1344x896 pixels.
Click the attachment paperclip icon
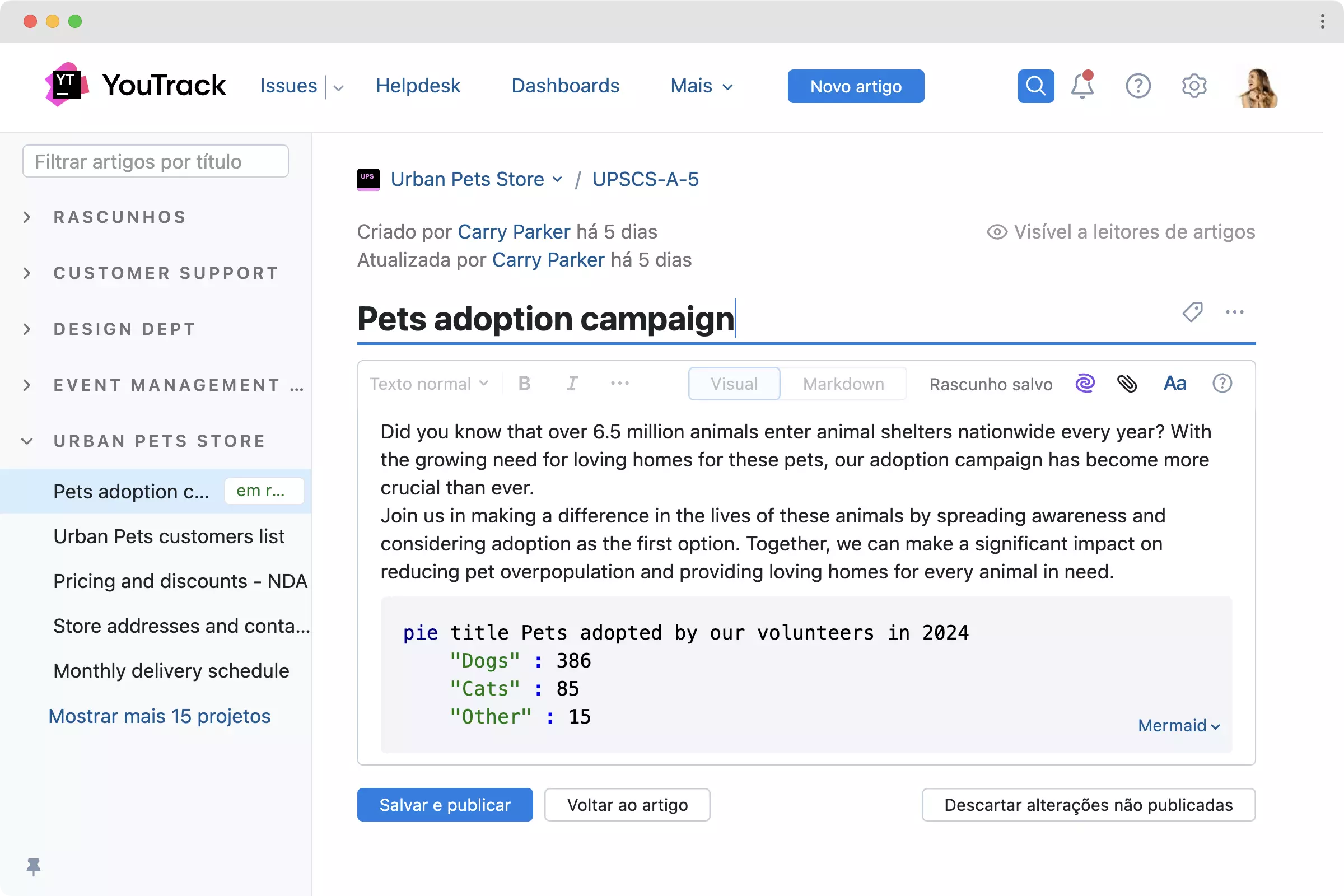click(x=1127, y=384)
